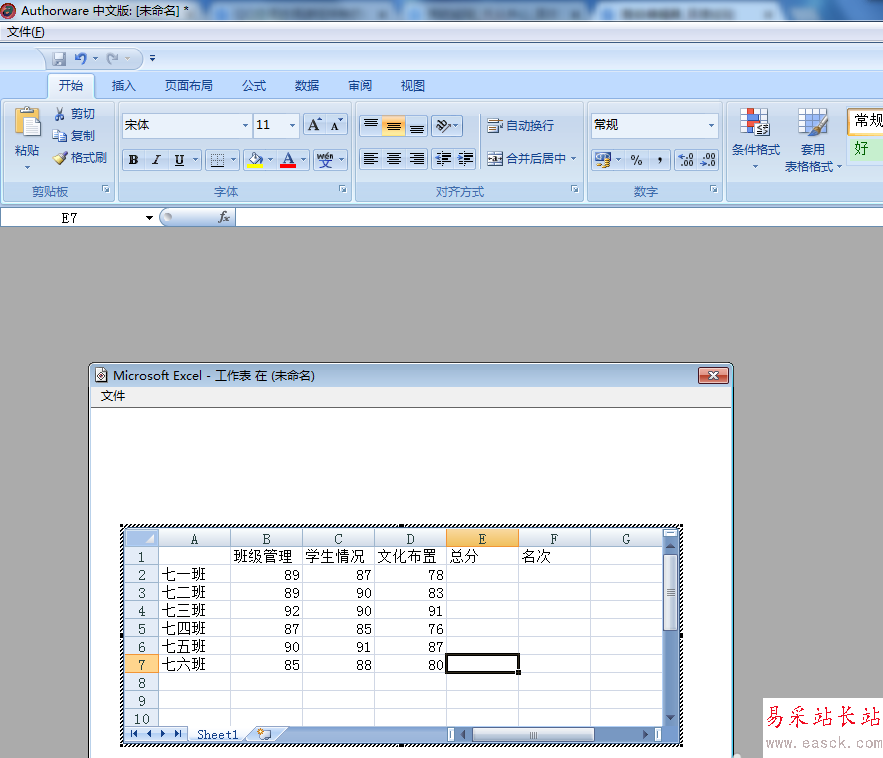Click the accounting number format icon
The height and width of the screenshot is (758, 883).
point(603,160)
